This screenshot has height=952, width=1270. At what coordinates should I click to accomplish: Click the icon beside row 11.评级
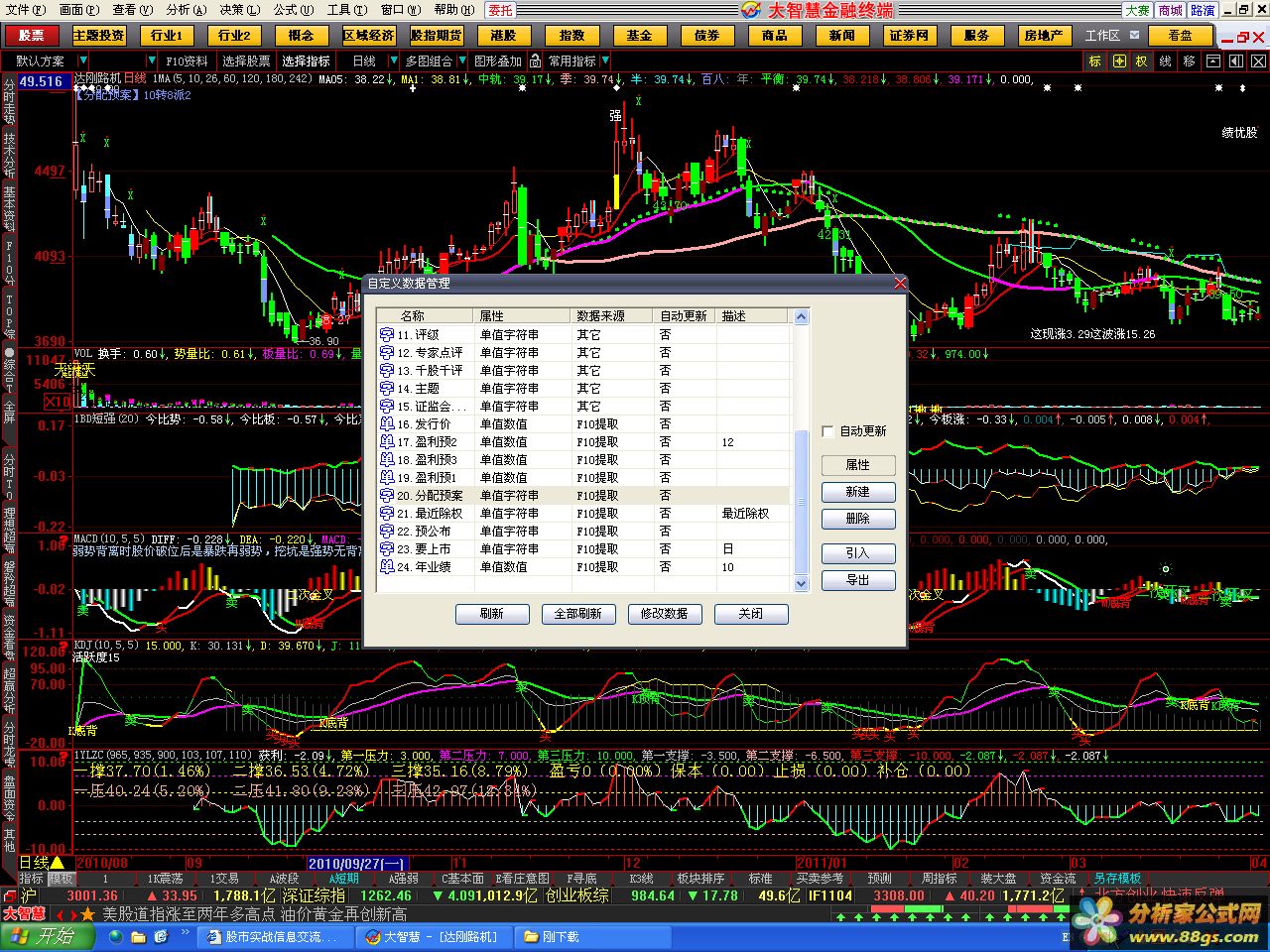click(x=387, y=334)
